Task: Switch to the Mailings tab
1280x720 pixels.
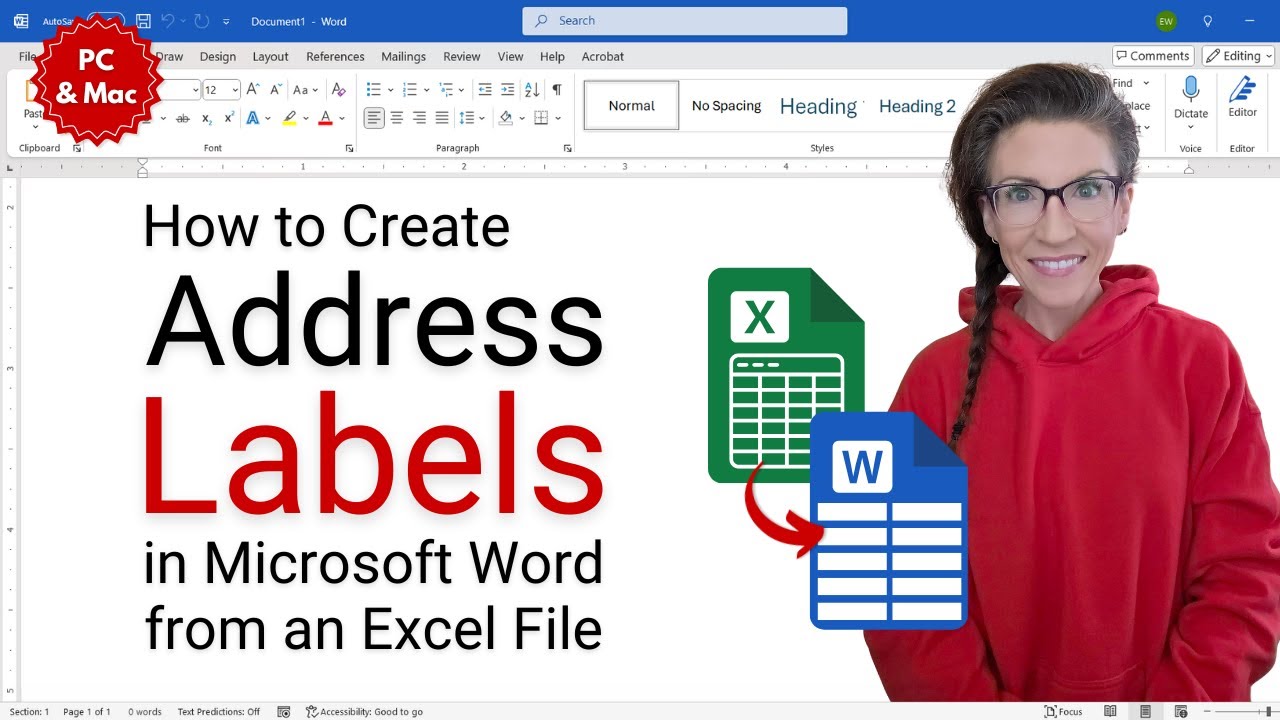Action: click(x=404, y=57)
